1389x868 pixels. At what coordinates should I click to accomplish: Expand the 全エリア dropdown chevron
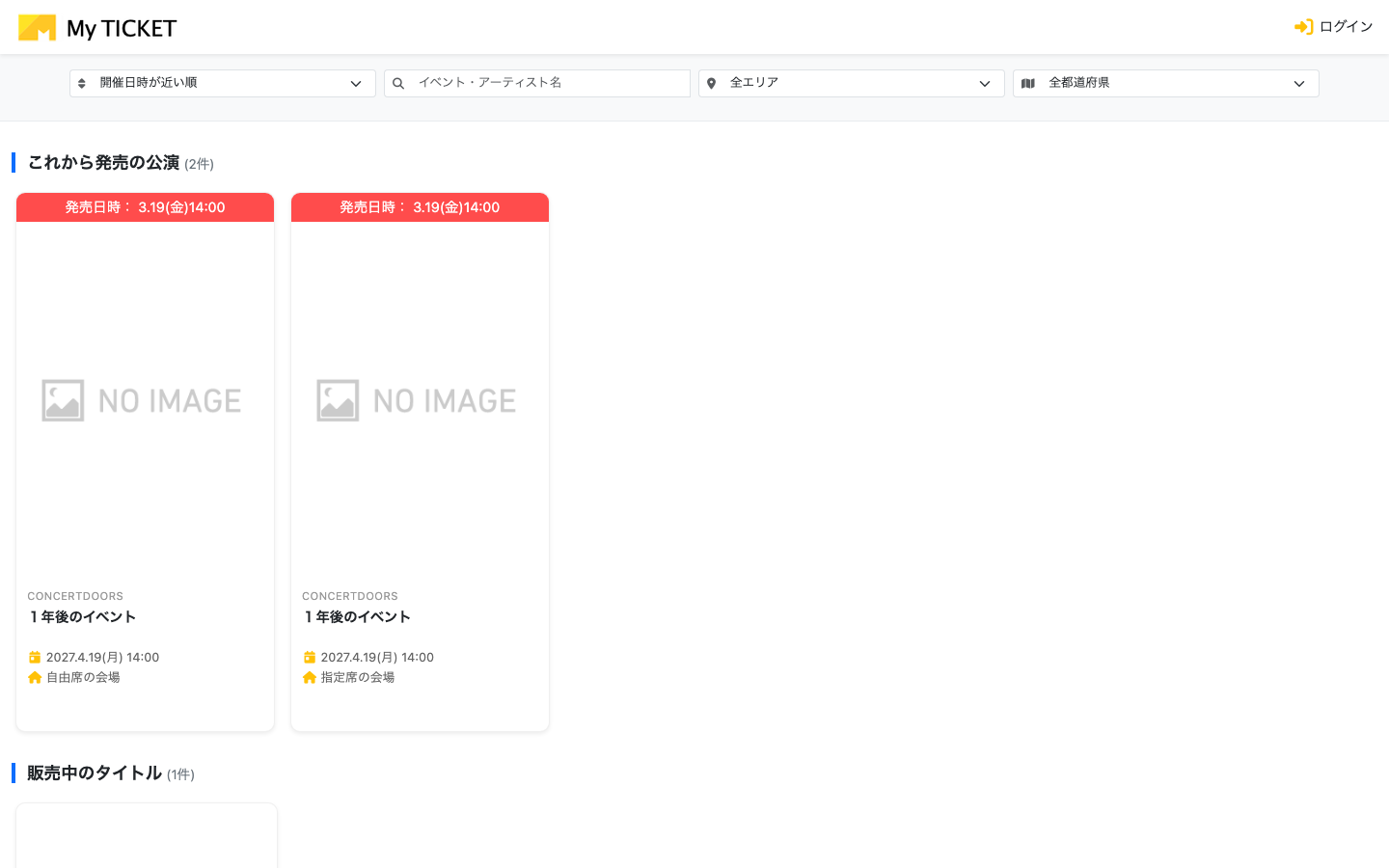[x=985, y=84]
